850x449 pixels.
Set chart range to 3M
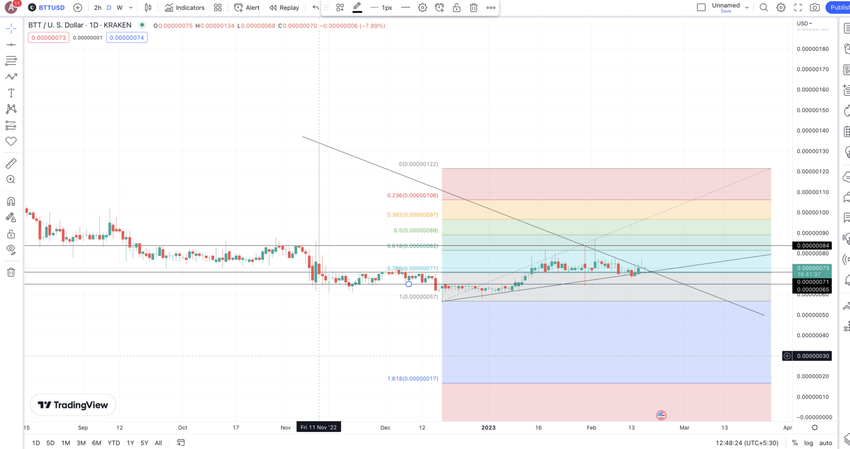(x=81, y=443)
